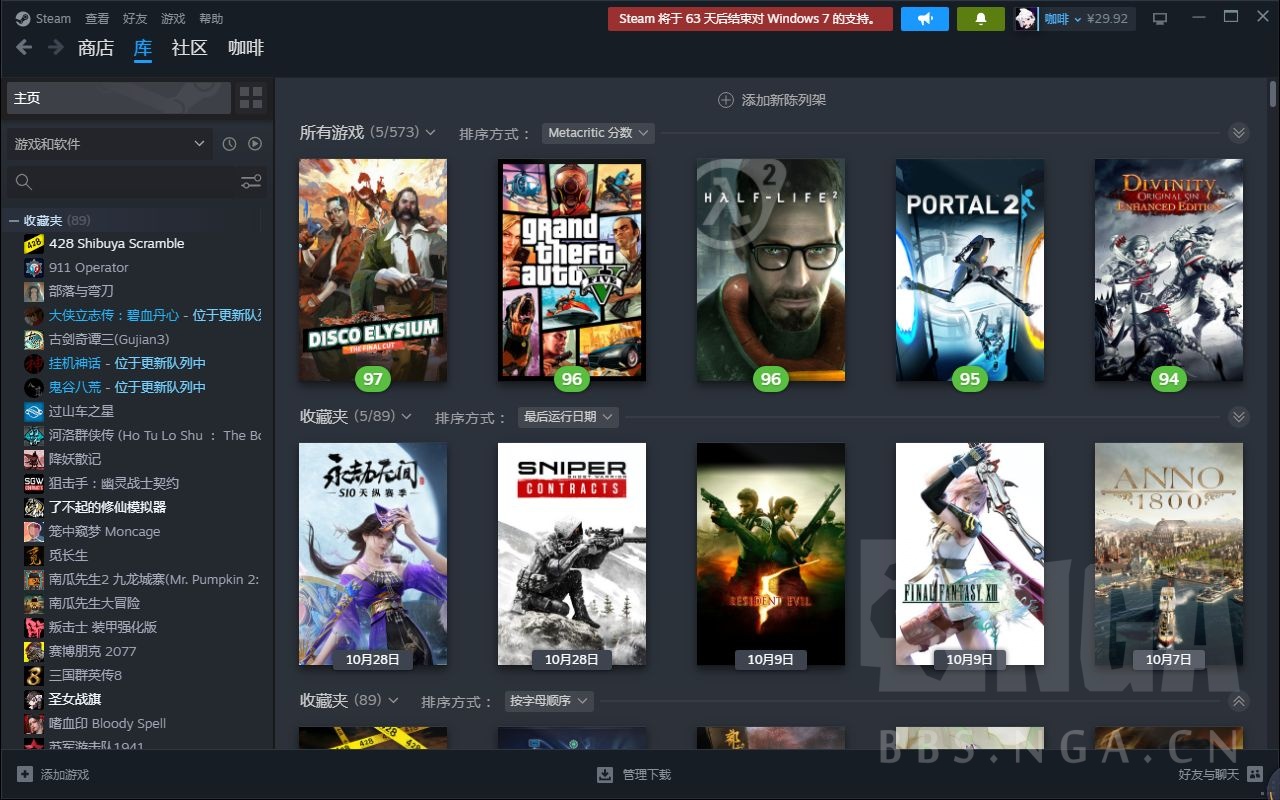Click the play icon next to the clock filter
Screen dimensions: 1280x800
(x=256, y=144)
